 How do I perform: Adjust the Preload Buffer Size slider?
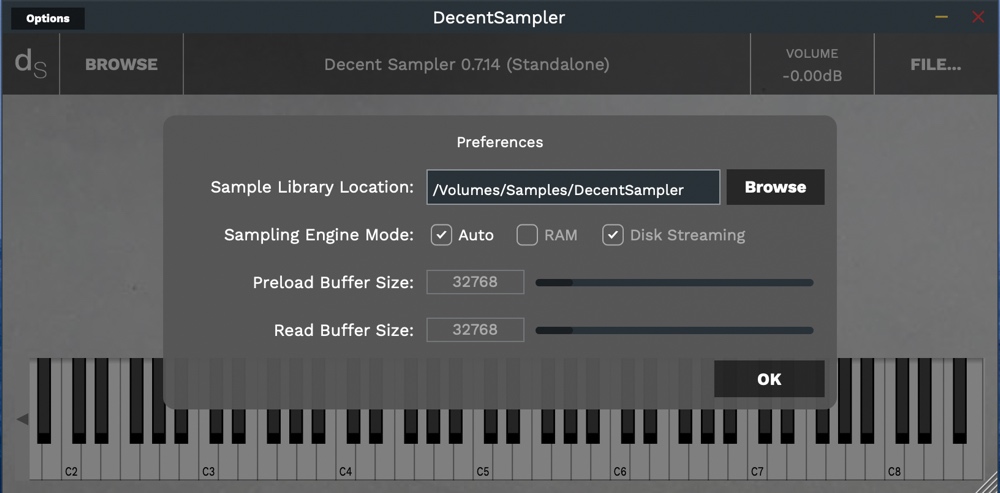coord(674,283)
